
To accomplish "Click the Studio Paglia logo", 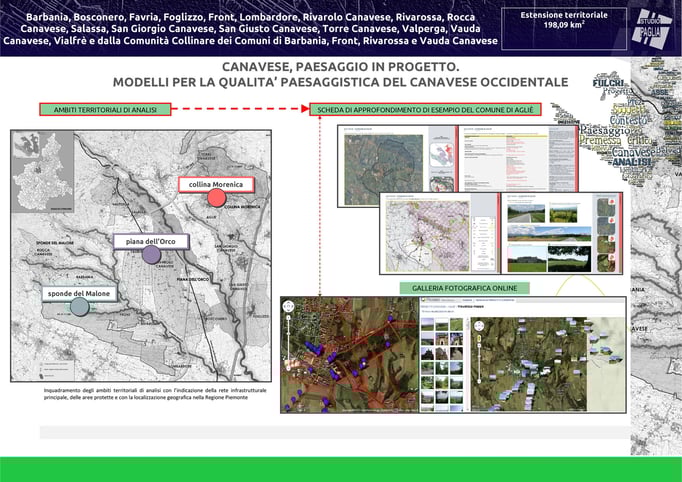I will pyautogui.click(x=652, y=28).
